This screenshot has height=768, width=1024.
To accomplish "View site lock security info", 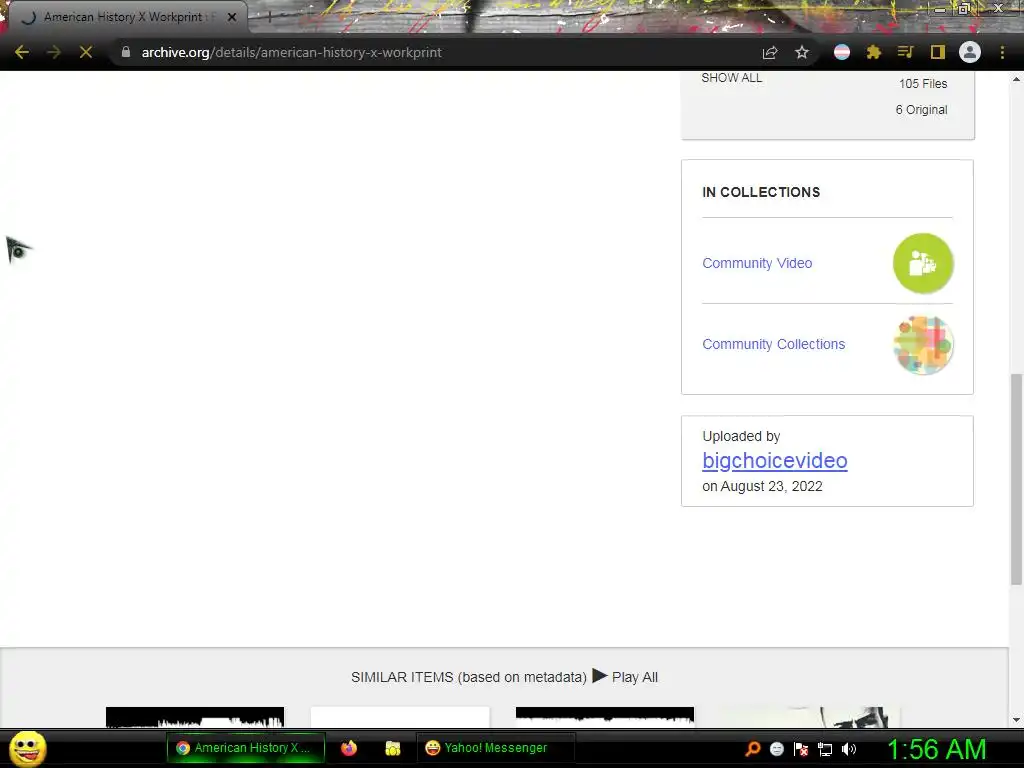I will click(126, 52).
